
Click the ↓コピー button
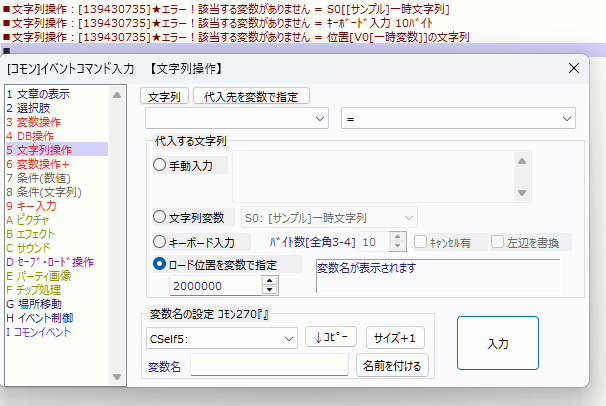pos(330,338)
